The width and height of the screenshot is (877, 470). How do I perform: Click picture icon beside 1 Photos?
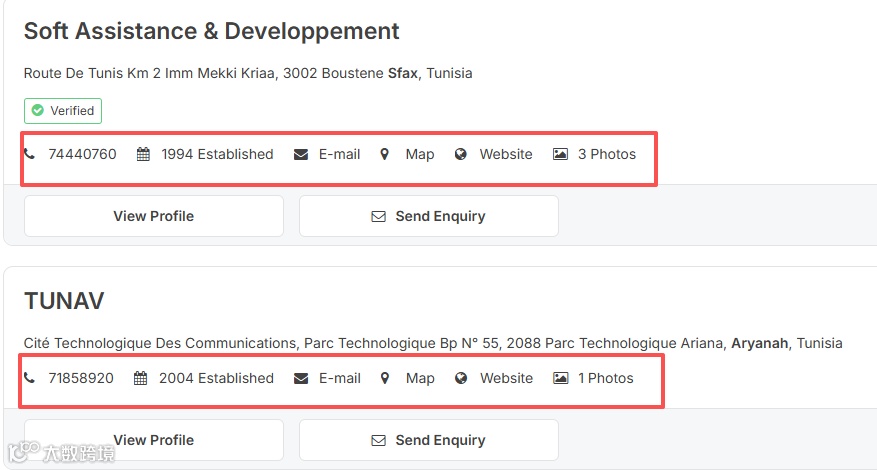[x=560, y=378]
